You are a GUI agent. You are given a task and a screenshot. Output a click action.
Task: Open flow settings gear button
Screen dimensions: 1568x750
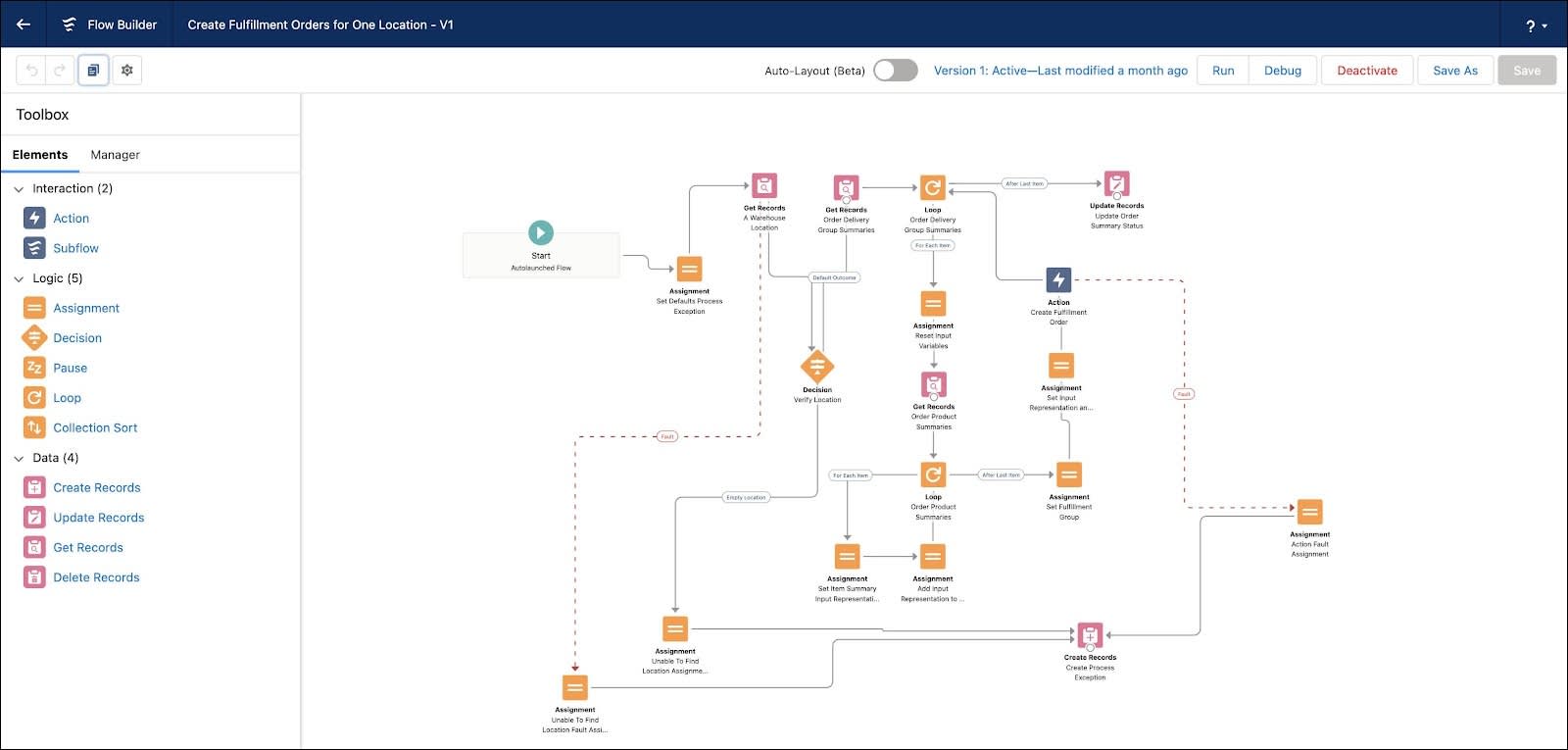click(x=126, y=71)
